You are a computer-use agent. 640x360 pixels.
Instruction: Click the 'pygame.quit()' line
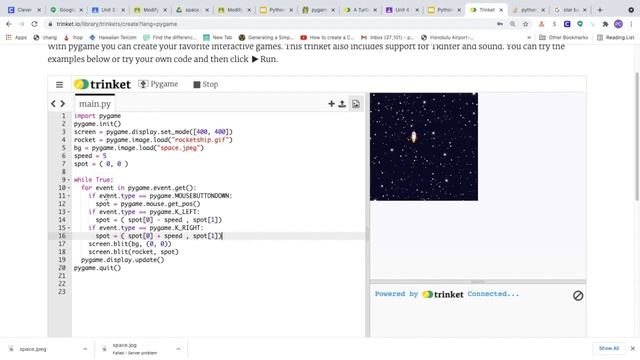[x=97, y=268]
